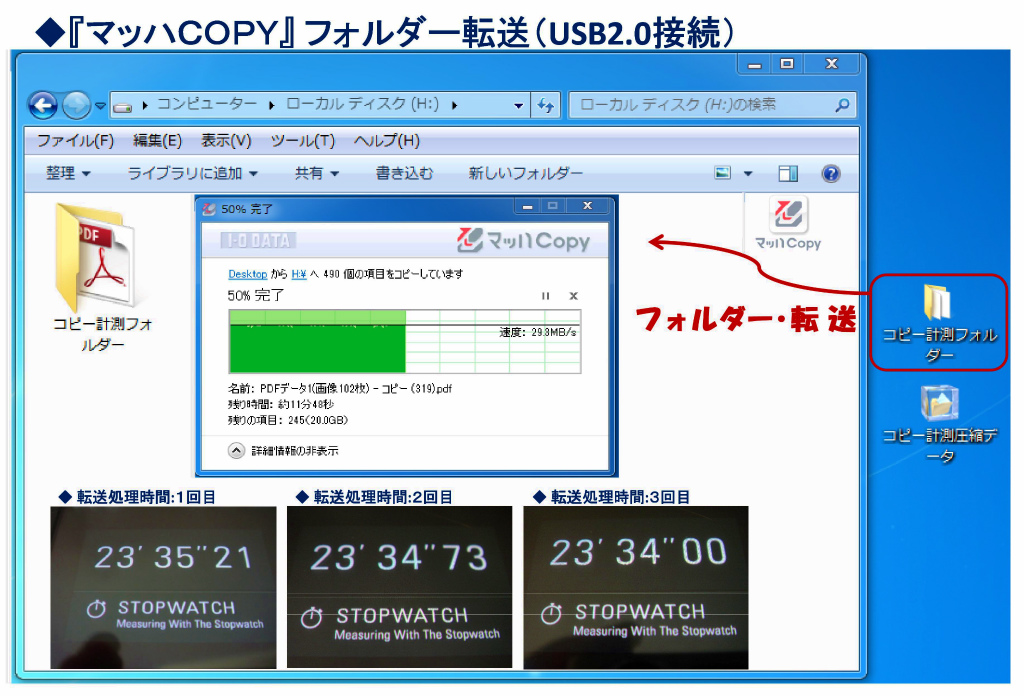The image size is (1024, 696).
Task: Click the Desktop link in copy dialog
Action: click(248, 274)
